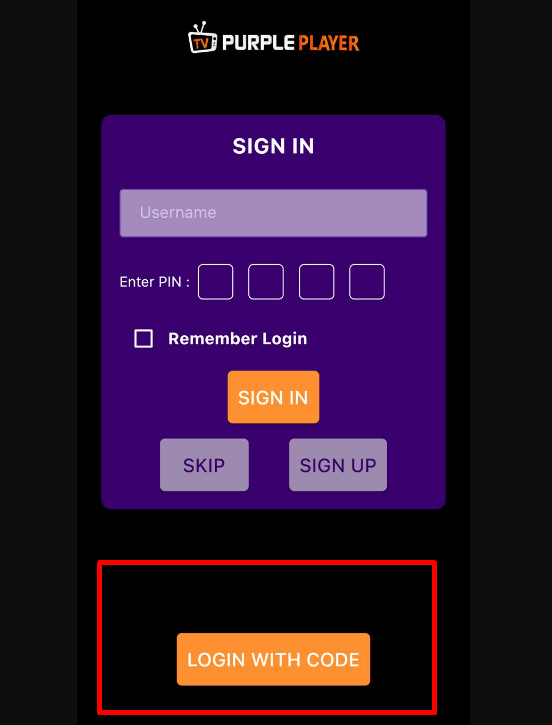Click the Remember Login label text
Viewport: 552px width, 725px height.
(238, 338)
